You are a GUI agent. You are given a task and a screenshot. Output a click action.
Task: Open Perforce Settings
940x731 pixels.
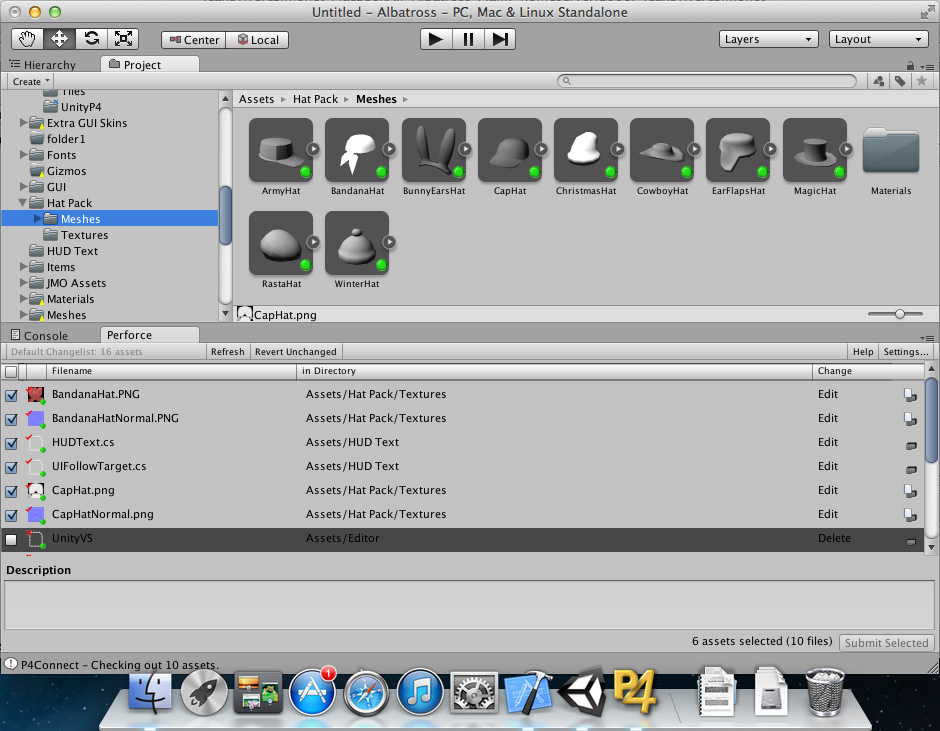905,351
